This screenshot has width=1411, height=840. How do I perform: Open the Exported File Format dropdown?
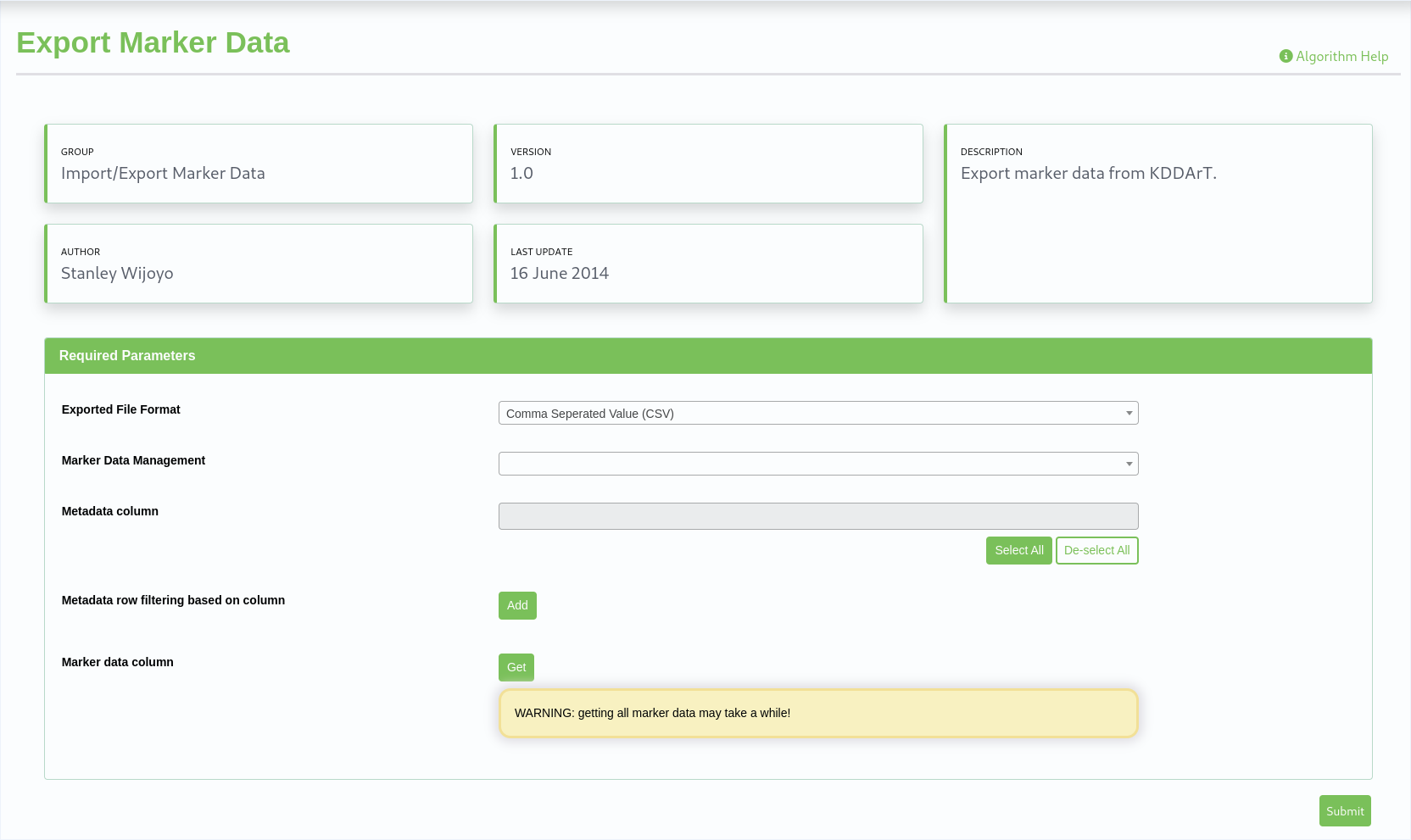817,413
